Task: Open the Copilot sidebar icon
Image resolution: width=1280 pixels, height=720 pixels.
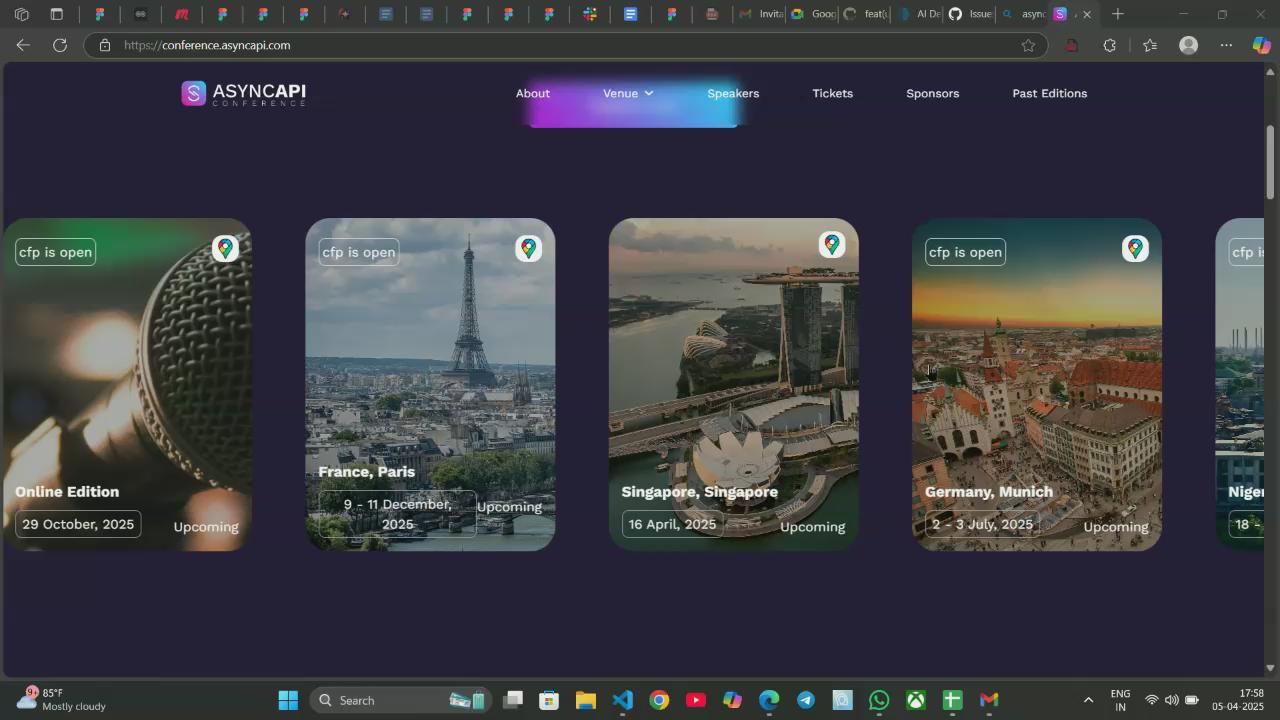Action: coord(1260,45)
